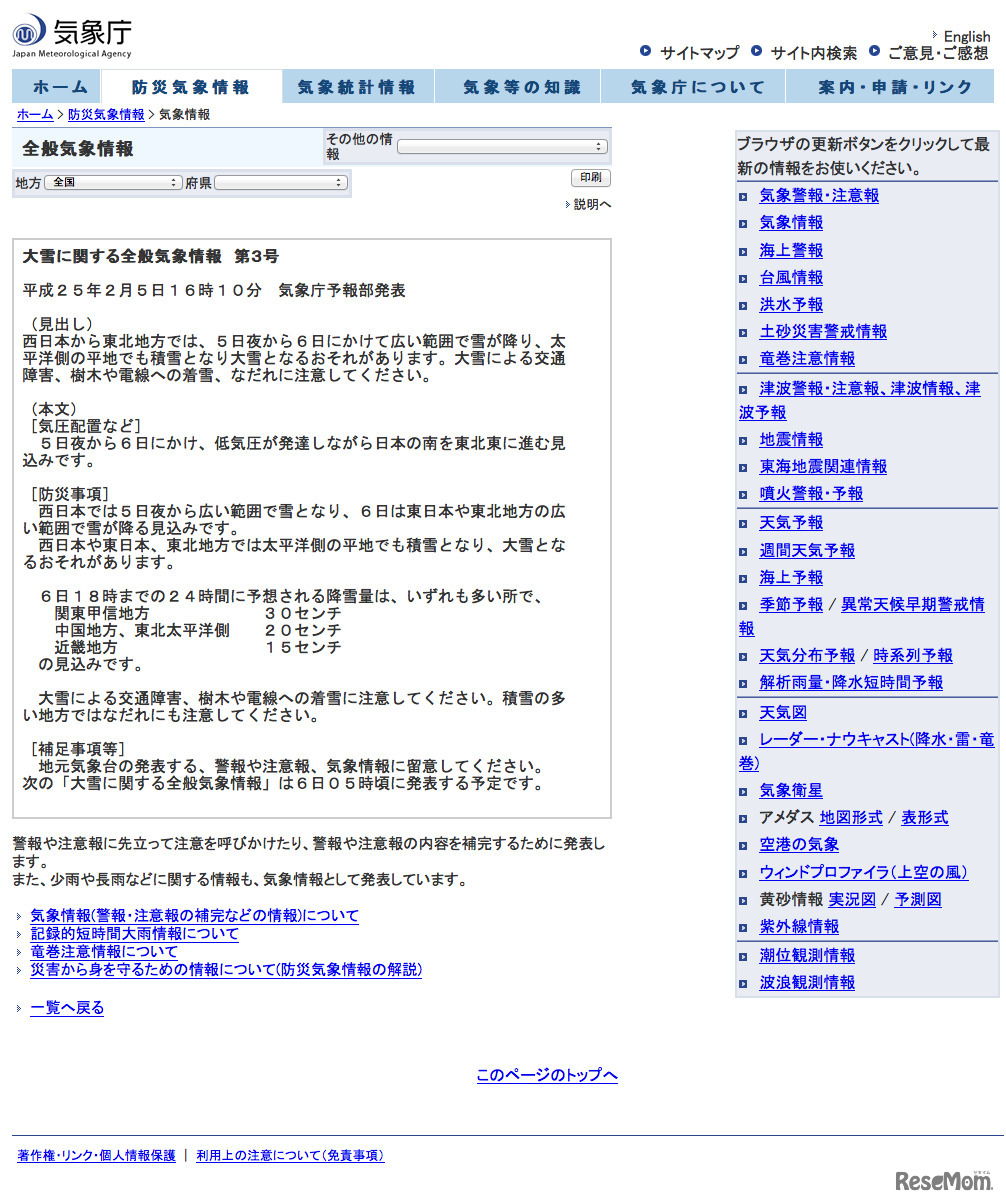Image resolution: width=1006 pixels, height=1204 pixels.
Task: Open 記録的短時間大雨情報について link
Action: [134, 934]
